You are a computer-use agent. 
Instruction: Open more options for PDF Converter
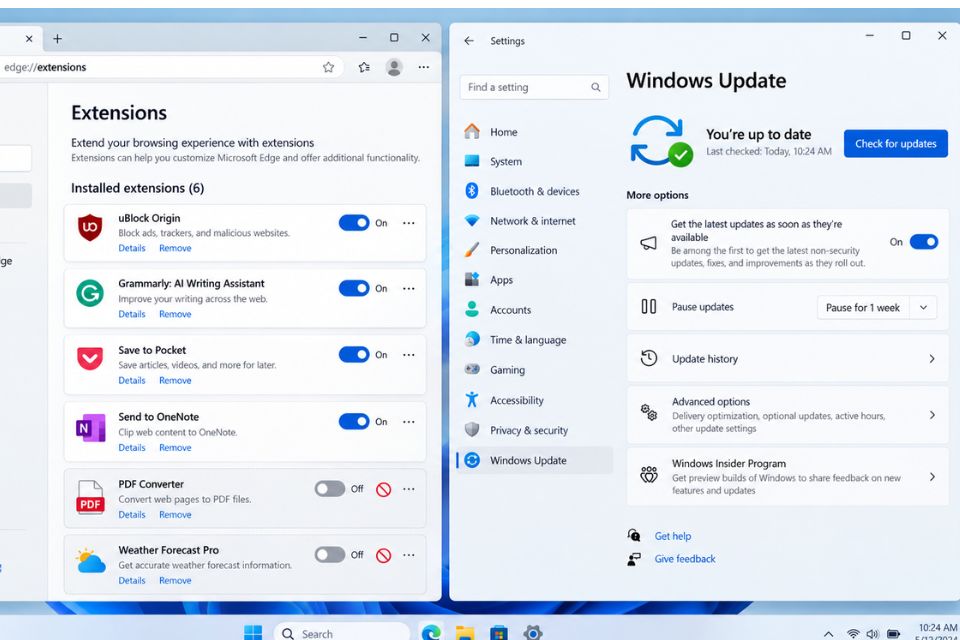coord(408,489)
